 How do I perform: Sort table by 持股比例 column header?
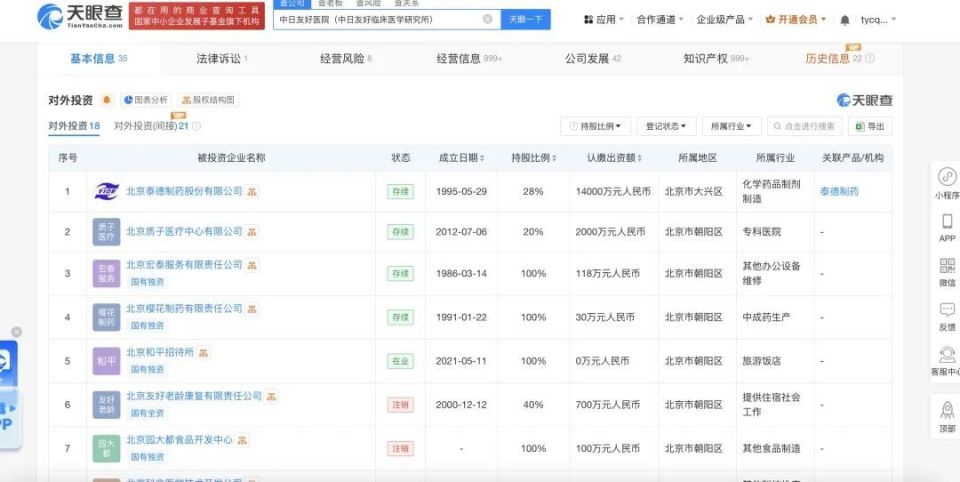pos(534,158)
